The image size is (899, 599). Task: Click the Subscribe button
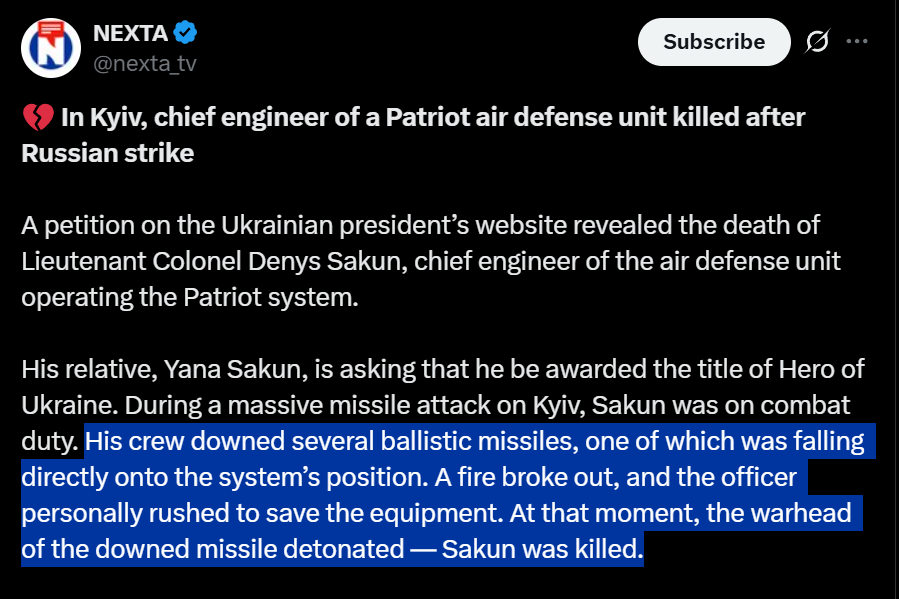pos(714,42)
